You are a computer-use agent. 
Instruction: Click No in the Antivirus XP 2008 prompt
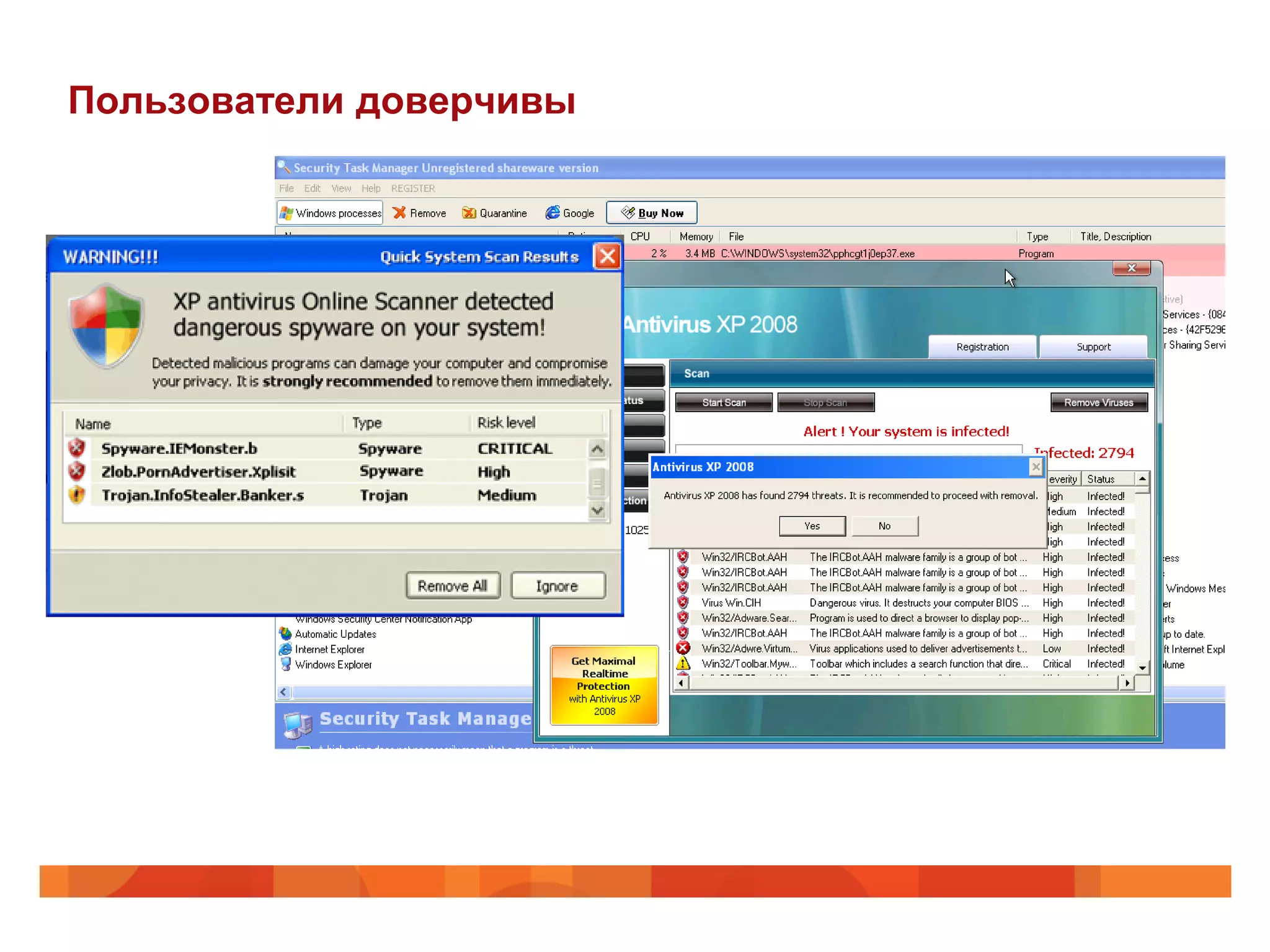coord(885,526)
